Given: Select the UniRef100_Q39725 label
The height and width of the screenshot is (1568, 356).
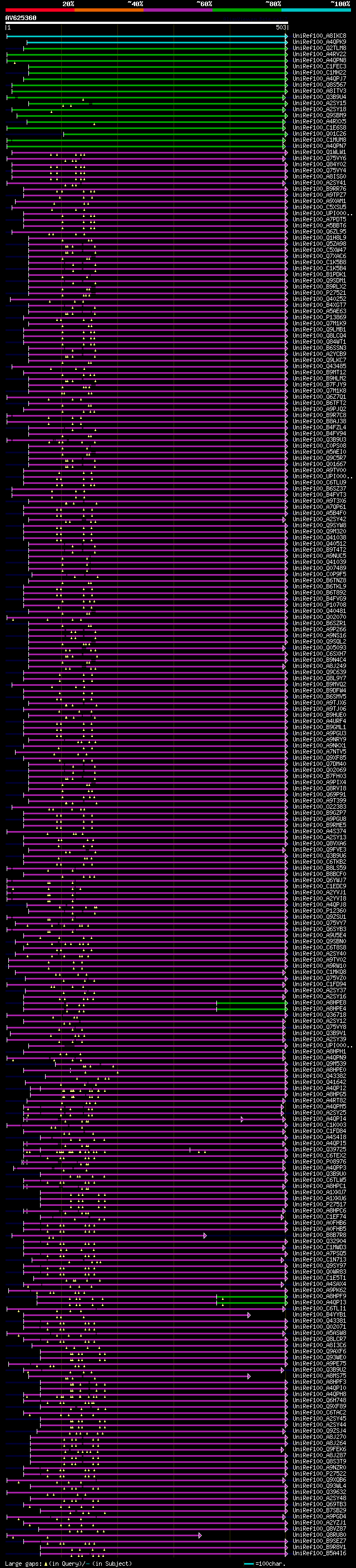Looking at the screenshot, I should pyautogui.click(x=319, y=1149).
